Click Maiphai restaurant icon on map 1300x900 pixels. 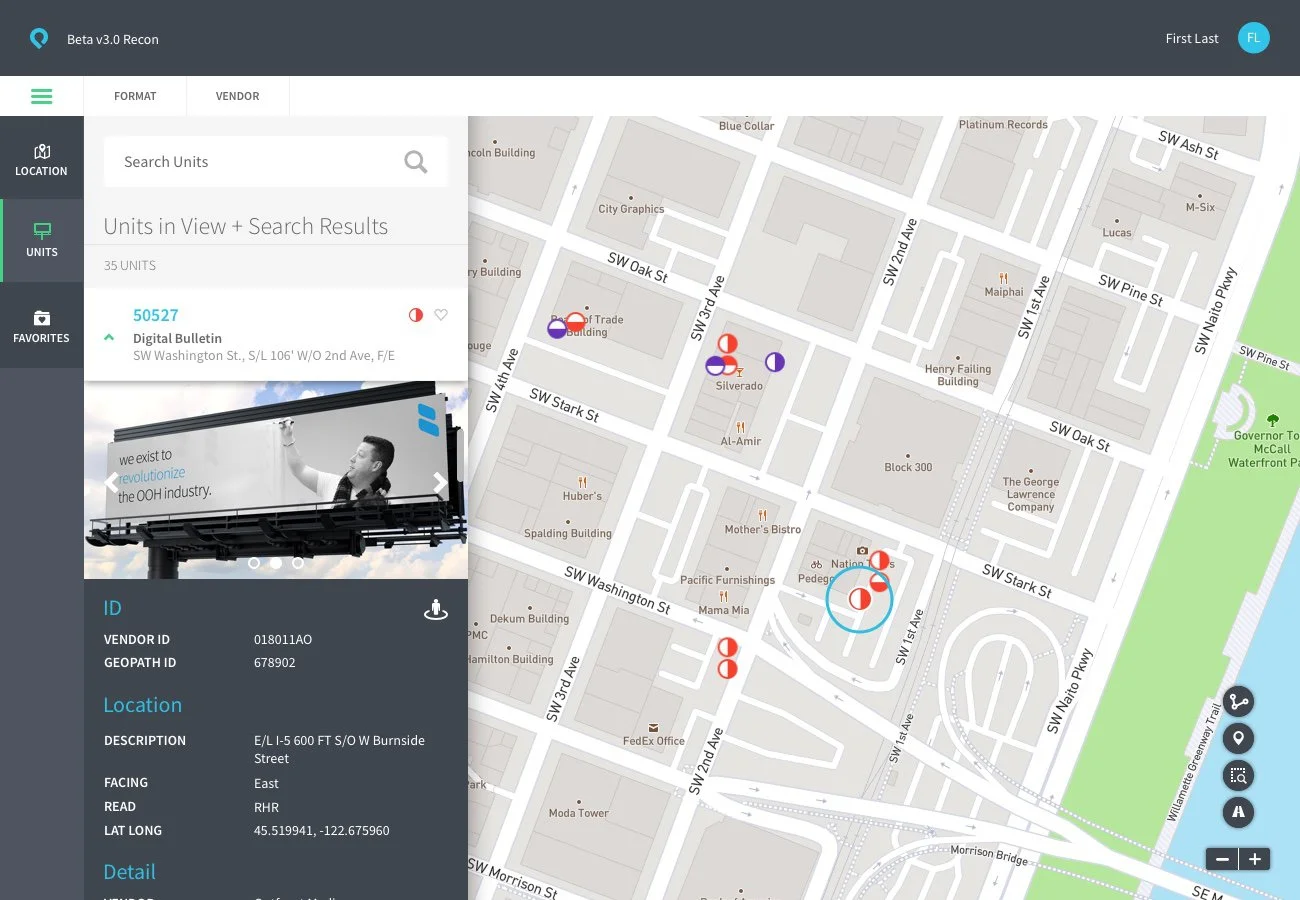[x=1003, y=278]
